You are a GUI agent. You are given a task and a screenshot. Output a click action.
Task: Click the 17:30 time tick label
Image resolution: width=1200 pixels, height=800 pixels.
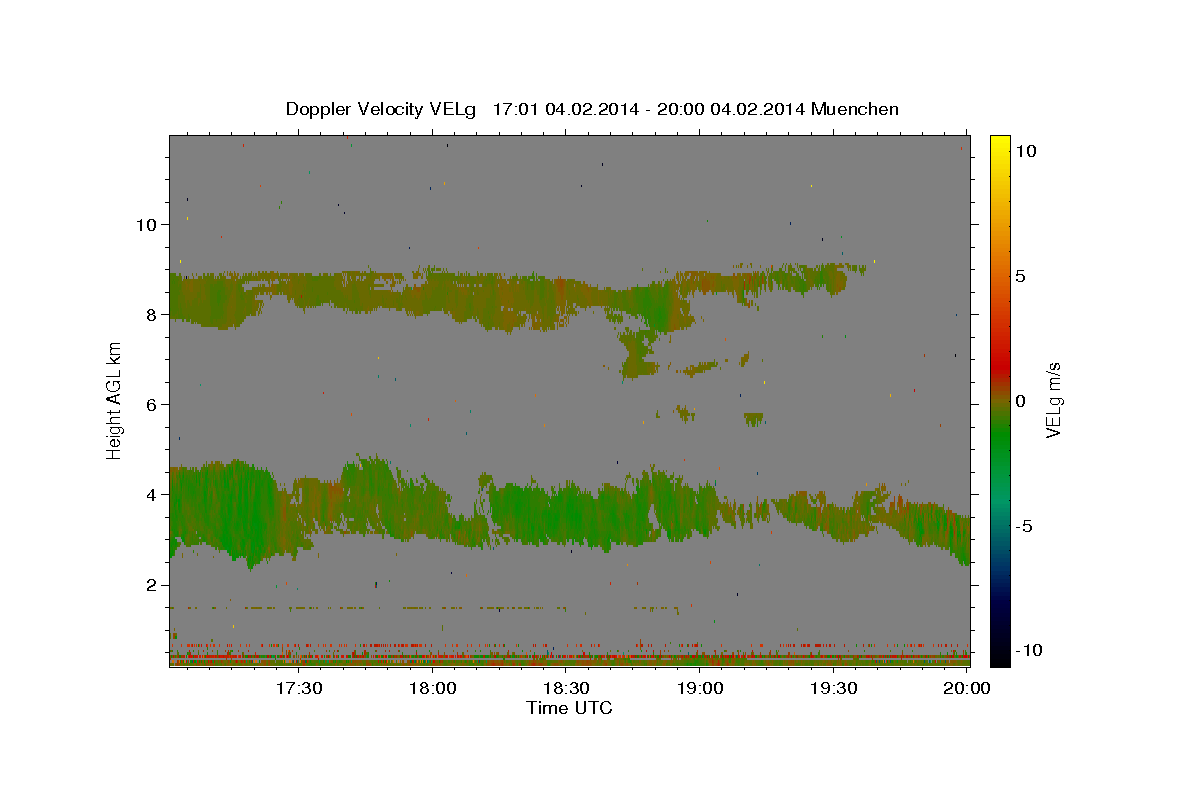(298, 689)
